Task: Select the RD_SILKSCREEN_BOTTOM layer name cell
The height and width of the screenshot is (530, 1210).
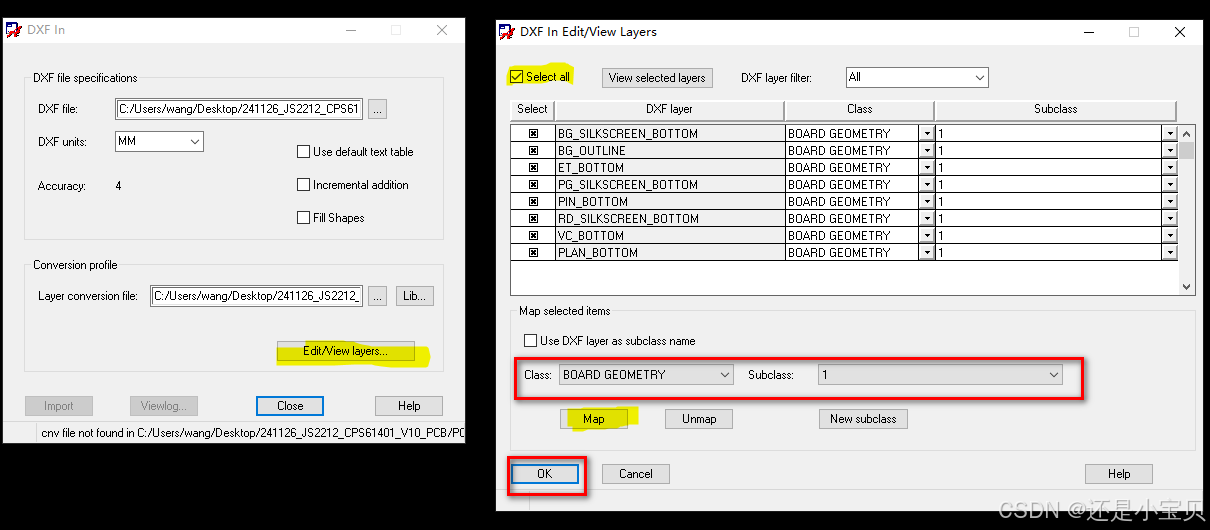Action: tap(669, 219)
